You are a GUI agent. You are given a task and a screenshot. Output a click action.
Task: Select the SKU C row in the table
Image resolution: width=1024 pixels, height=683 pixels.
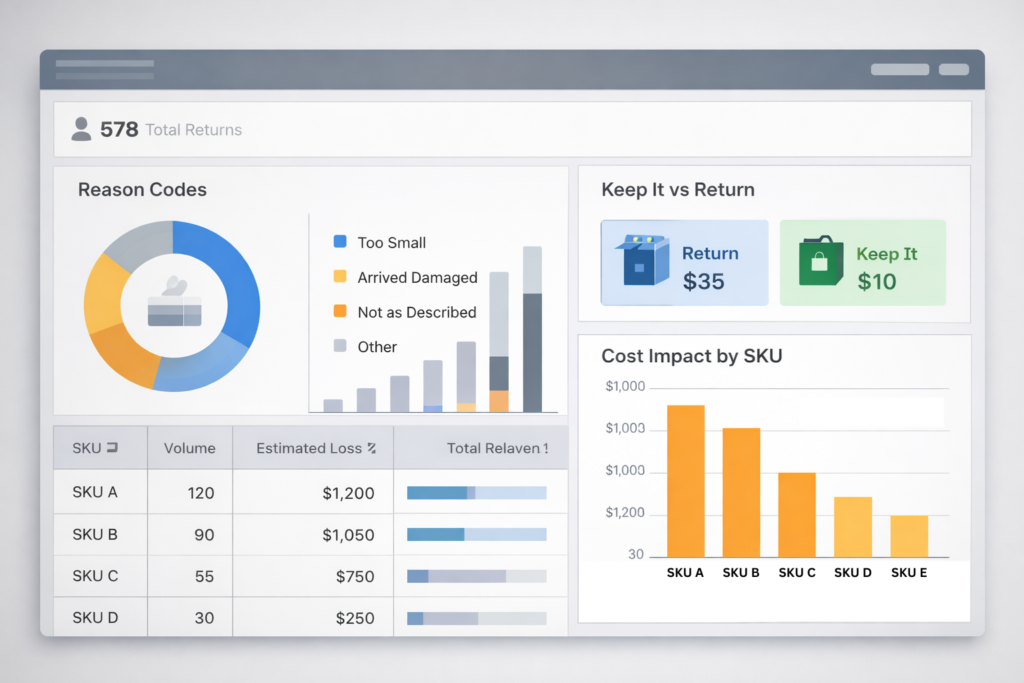[100, 577]
